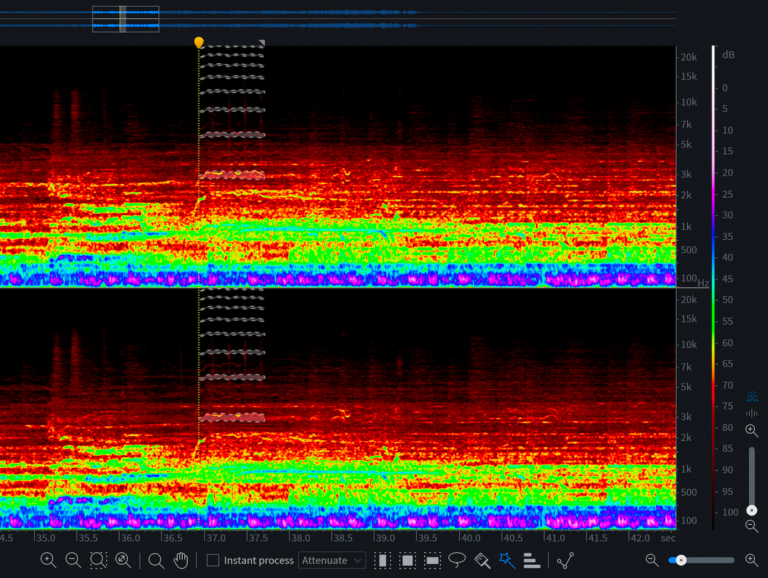
Task: Select the Grab hand tool
Action: pyautogui.click(x=181, y=561)
